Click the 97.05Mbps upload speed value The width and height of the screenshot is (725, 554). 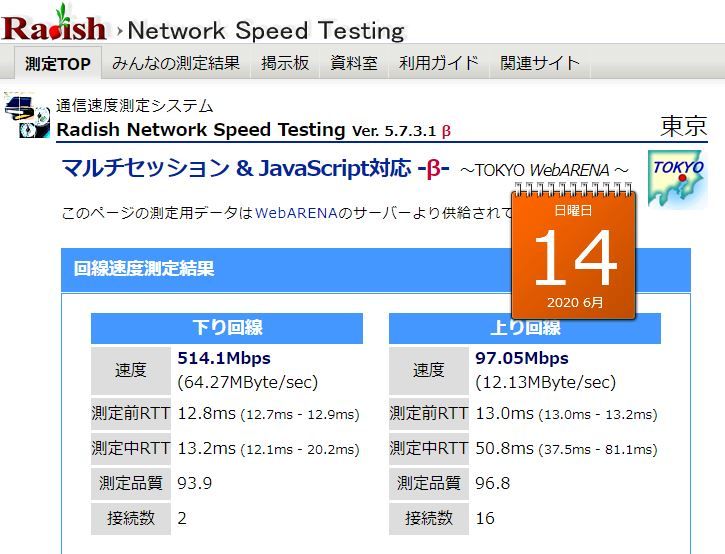point(521,358)
